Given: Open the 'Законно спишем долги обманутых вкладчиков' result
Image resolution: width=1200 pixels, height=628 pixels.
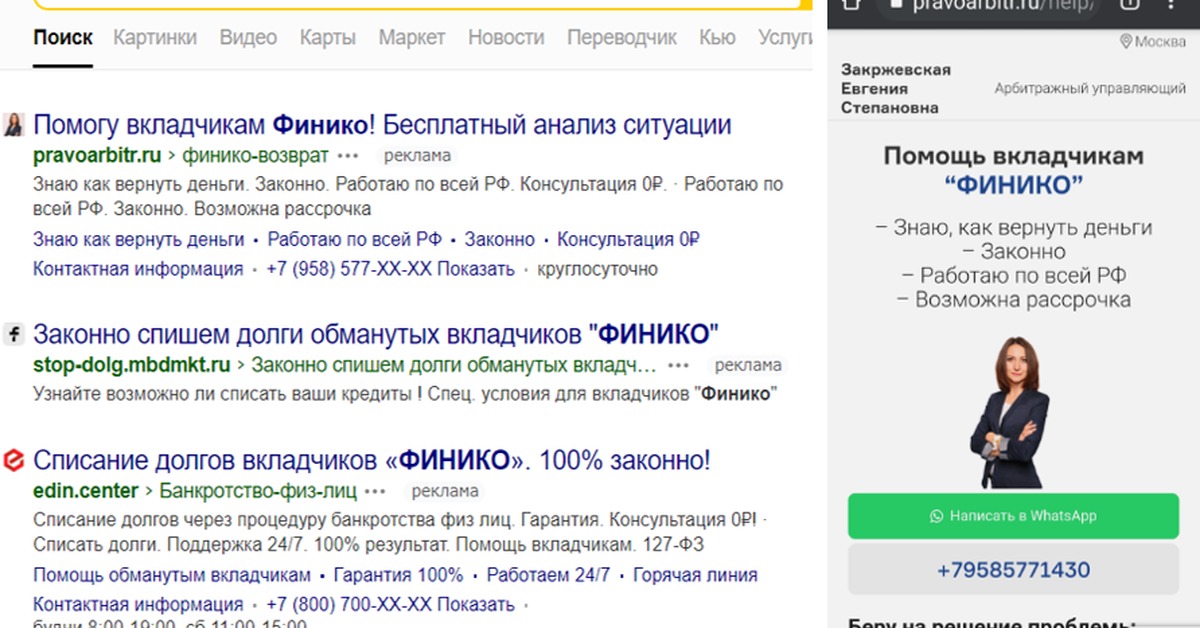Looking at the screenshot, I should [376, 333].
